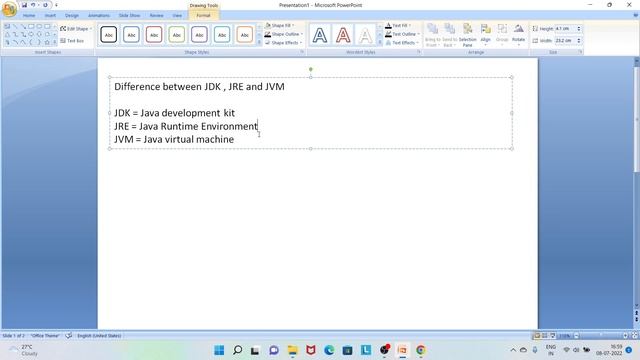Click the text box rotation handle

click(x=311, y=69)
